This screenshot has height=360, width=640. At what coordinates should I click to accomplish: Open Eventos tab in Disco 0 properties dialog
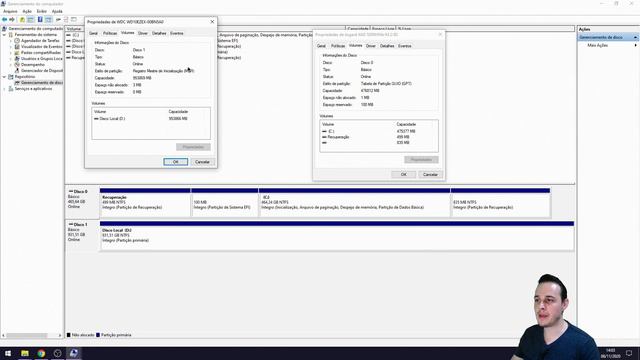point(404,46)
